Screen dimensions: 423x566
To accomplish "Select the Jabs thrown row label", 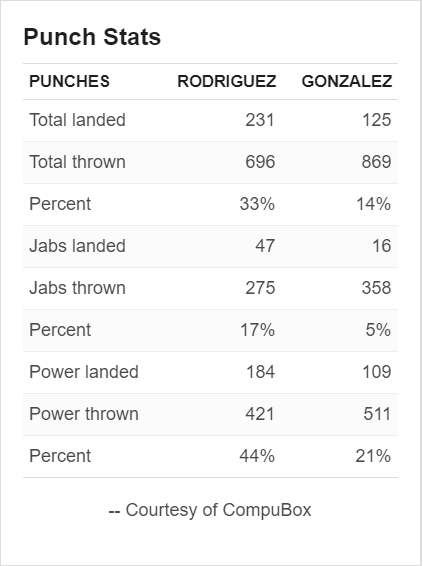I will [77, 288].
